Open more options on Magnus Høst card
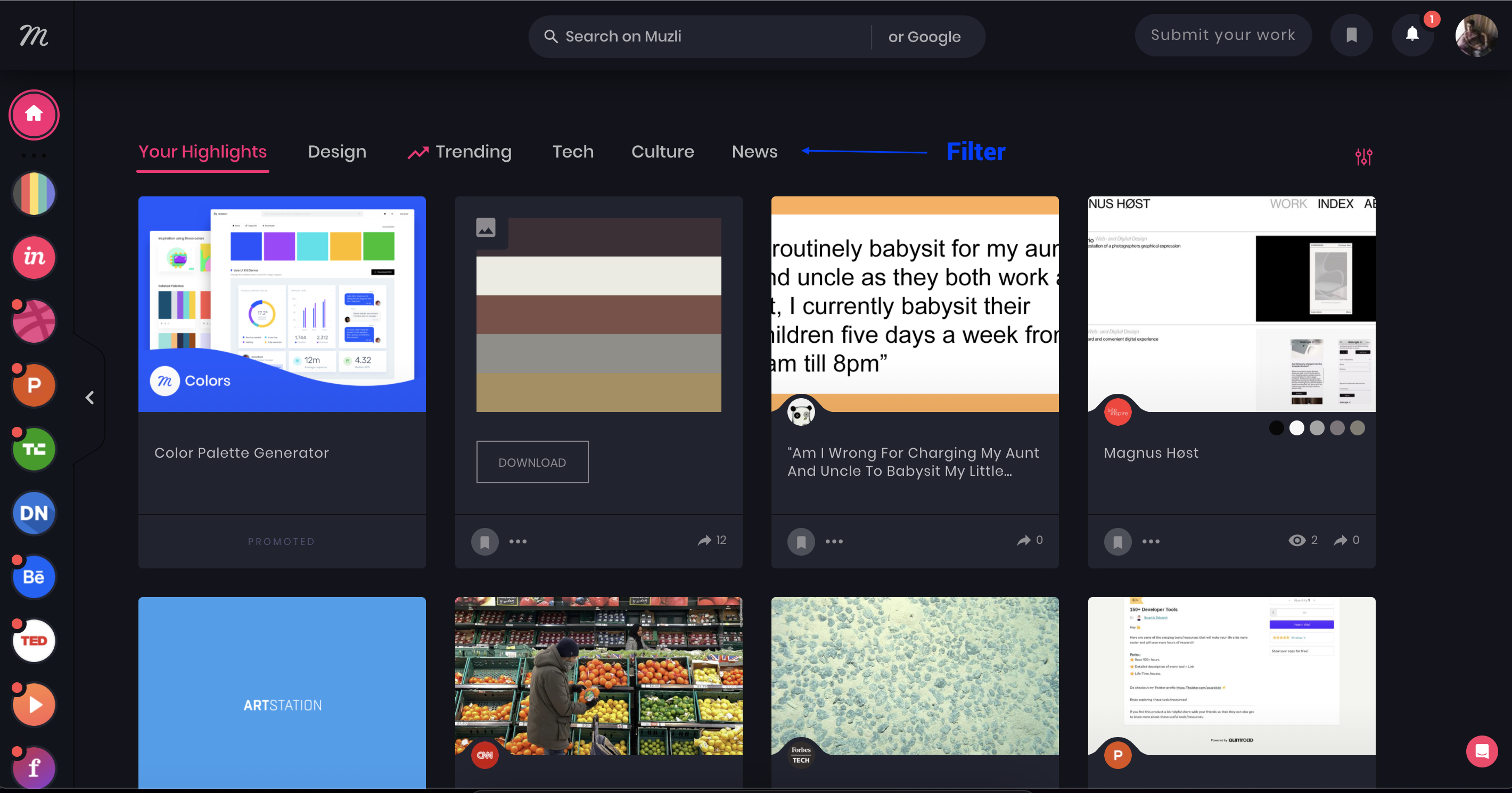 [x=1151, y=541]
